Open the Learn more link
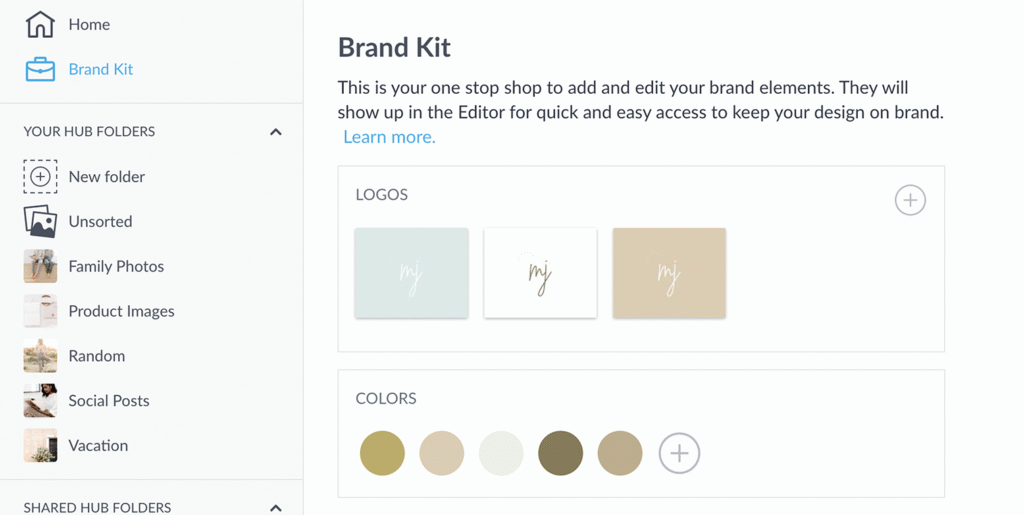Viewport: 1024px width, 515px height. click(x=389, y=137)
